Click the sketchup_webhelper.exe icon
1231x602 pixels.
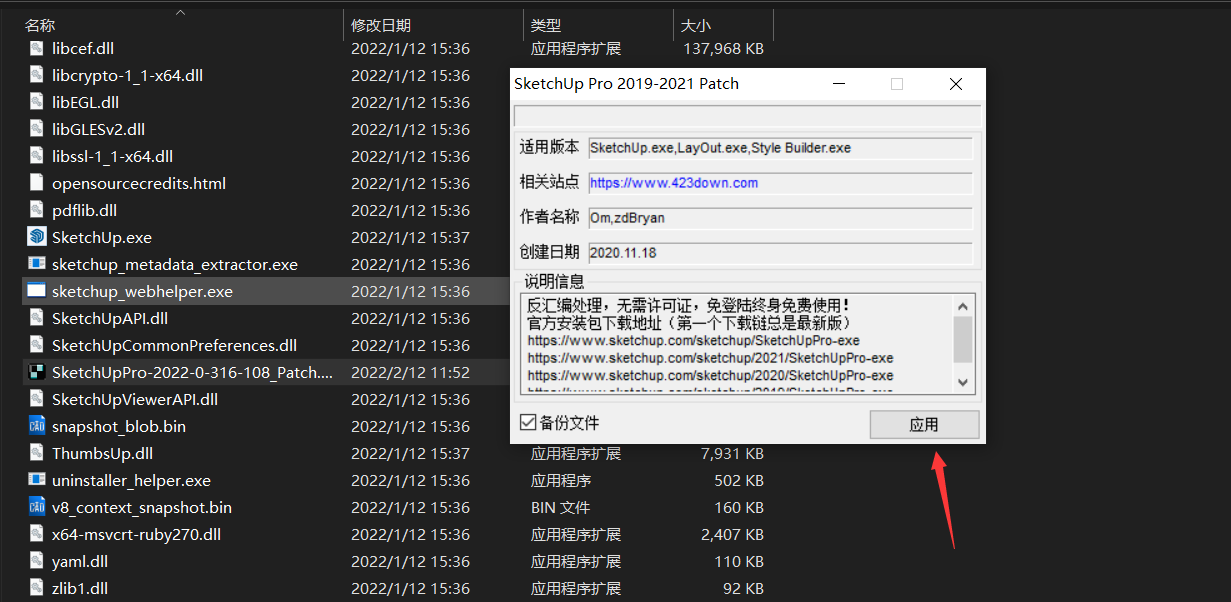tap(36, 291)
